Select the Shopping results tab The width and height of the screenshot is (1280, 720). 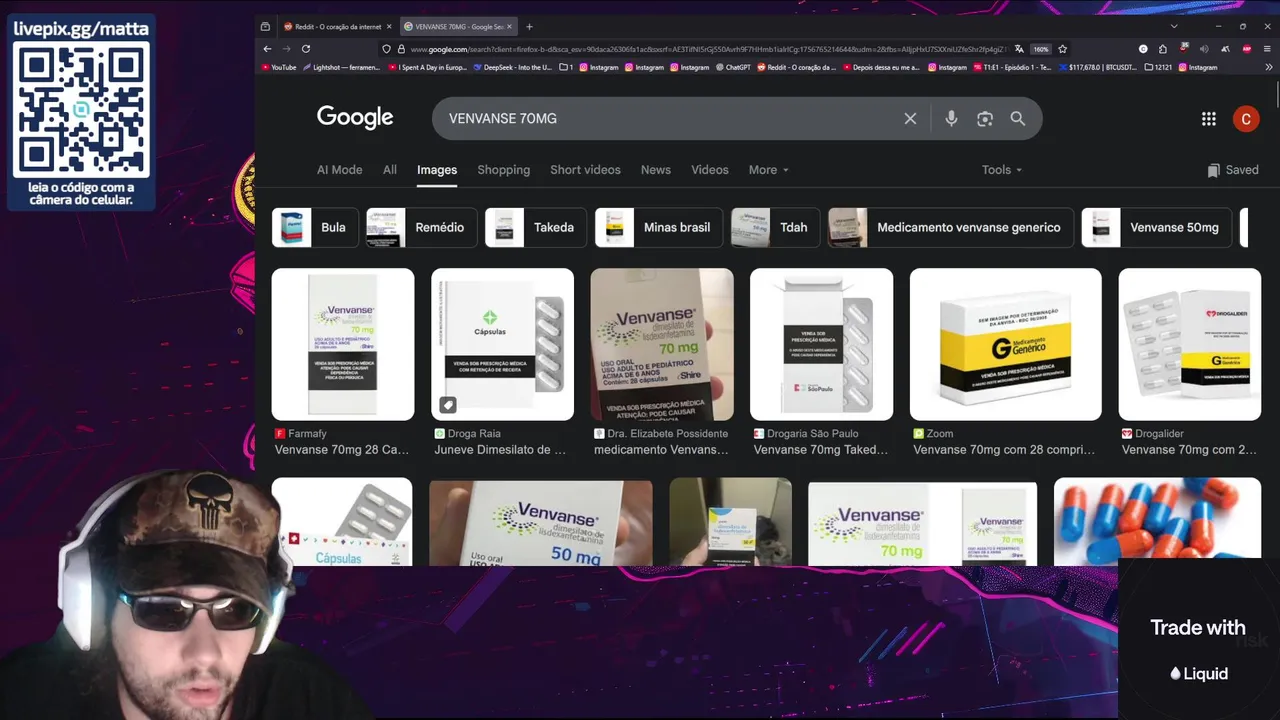[x=504, y=170]
